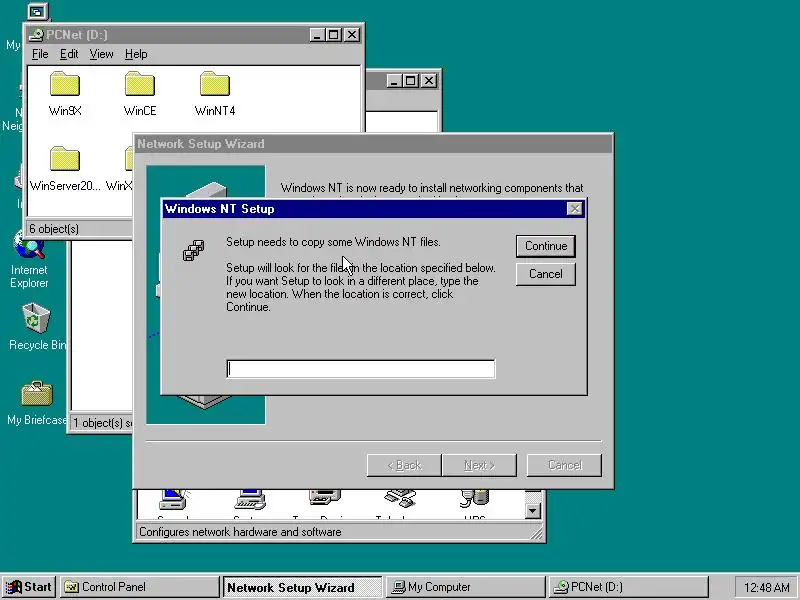Open Edit menu in PCNet window
Screen dimensions: 800x600
(x=69, y=54)
